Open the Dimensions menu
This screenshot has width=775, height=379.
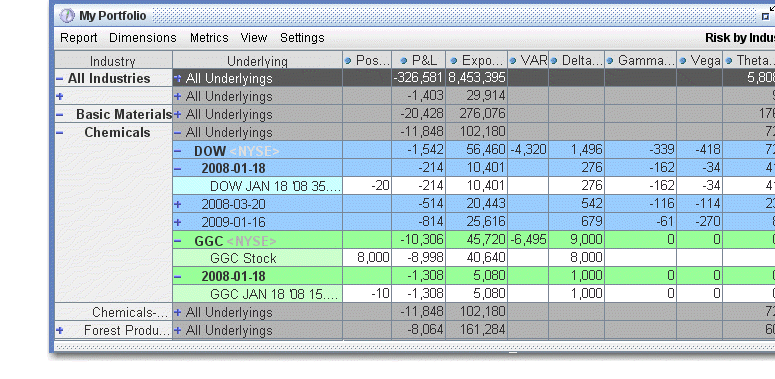[143, 38]
